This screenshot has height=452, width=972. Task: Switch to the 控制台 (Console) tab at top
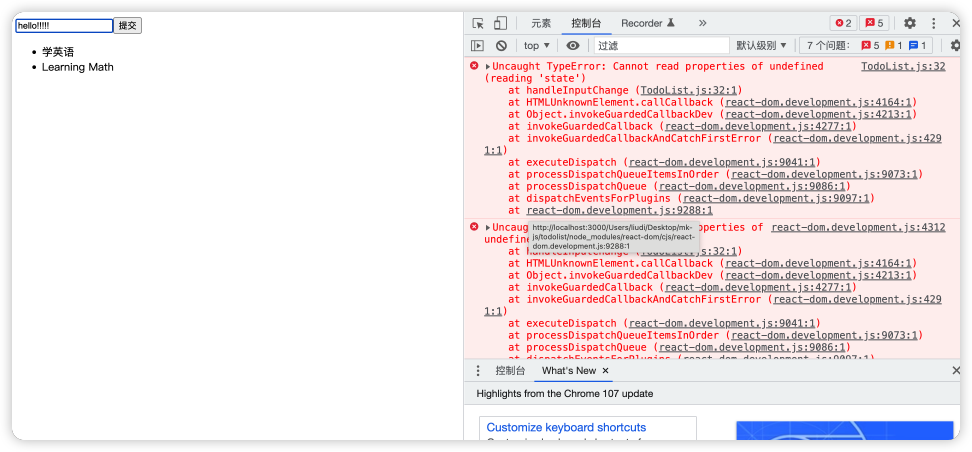point(586,24)
